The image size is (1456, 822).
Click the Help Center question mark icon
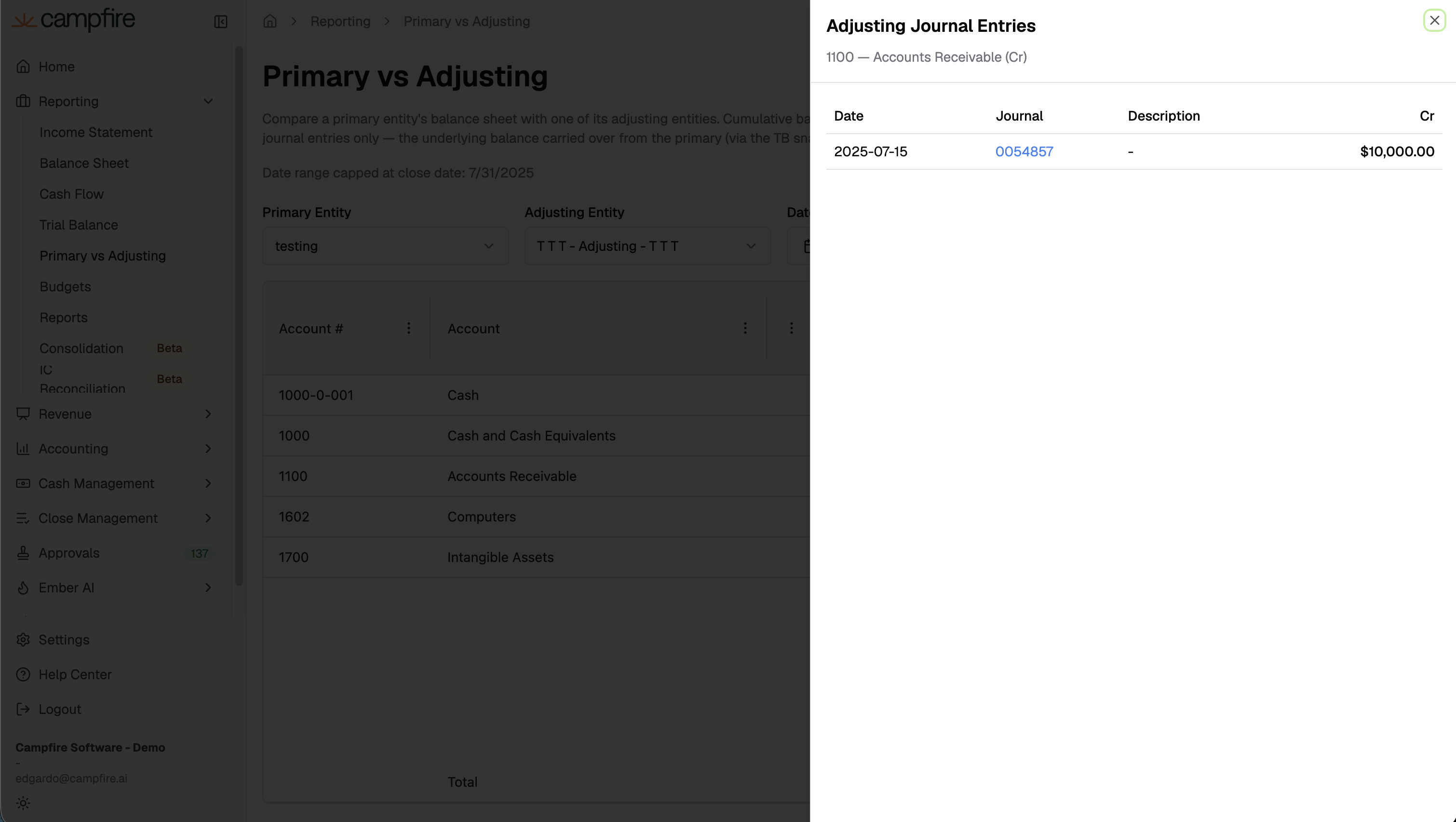23,674
